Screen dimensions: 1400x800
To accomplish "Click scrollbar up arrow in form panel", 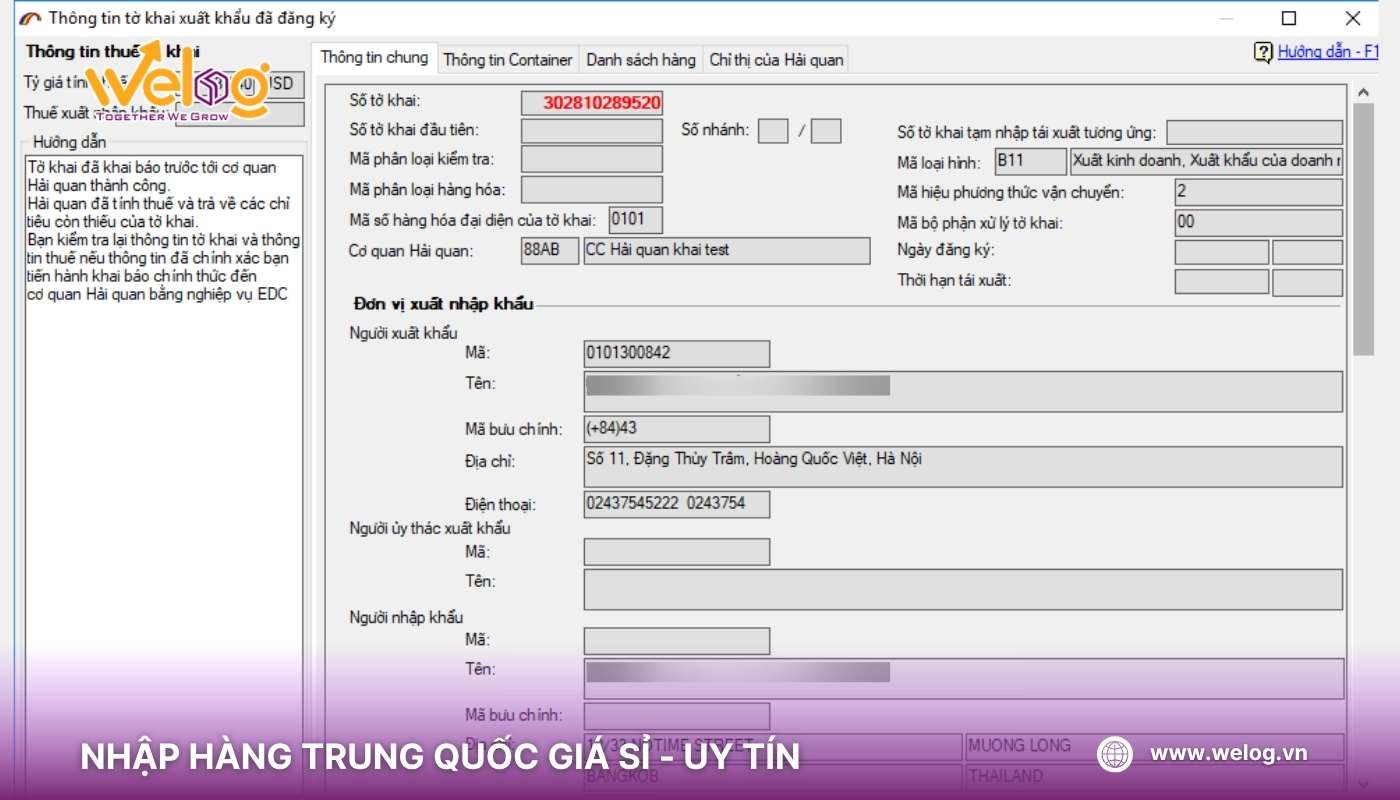I will click(x=1363, y=93).
